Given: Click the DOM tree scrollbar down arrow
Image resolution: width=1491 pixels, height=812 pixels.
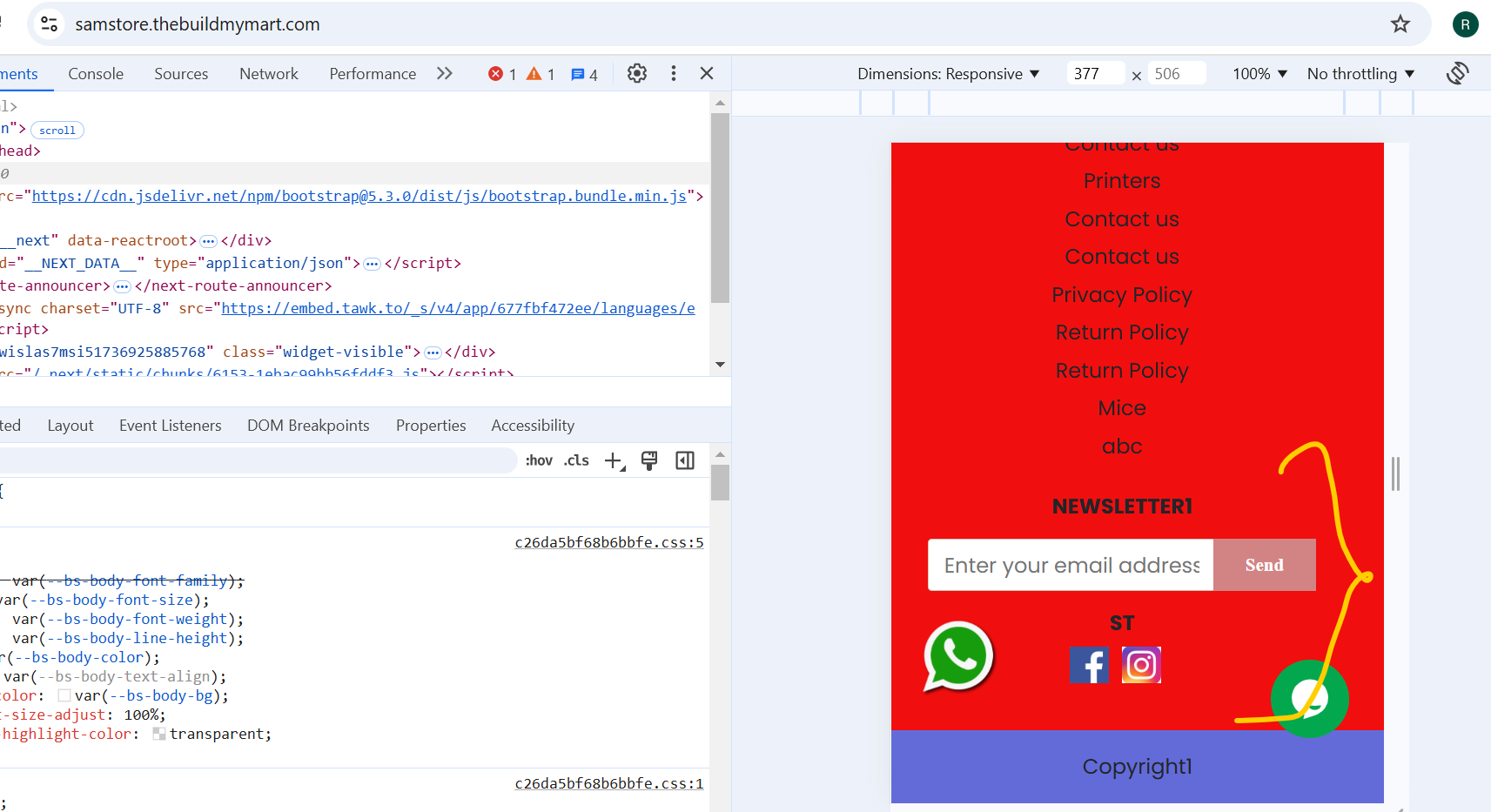Looking at the screenshot, I should coord(720,365).
